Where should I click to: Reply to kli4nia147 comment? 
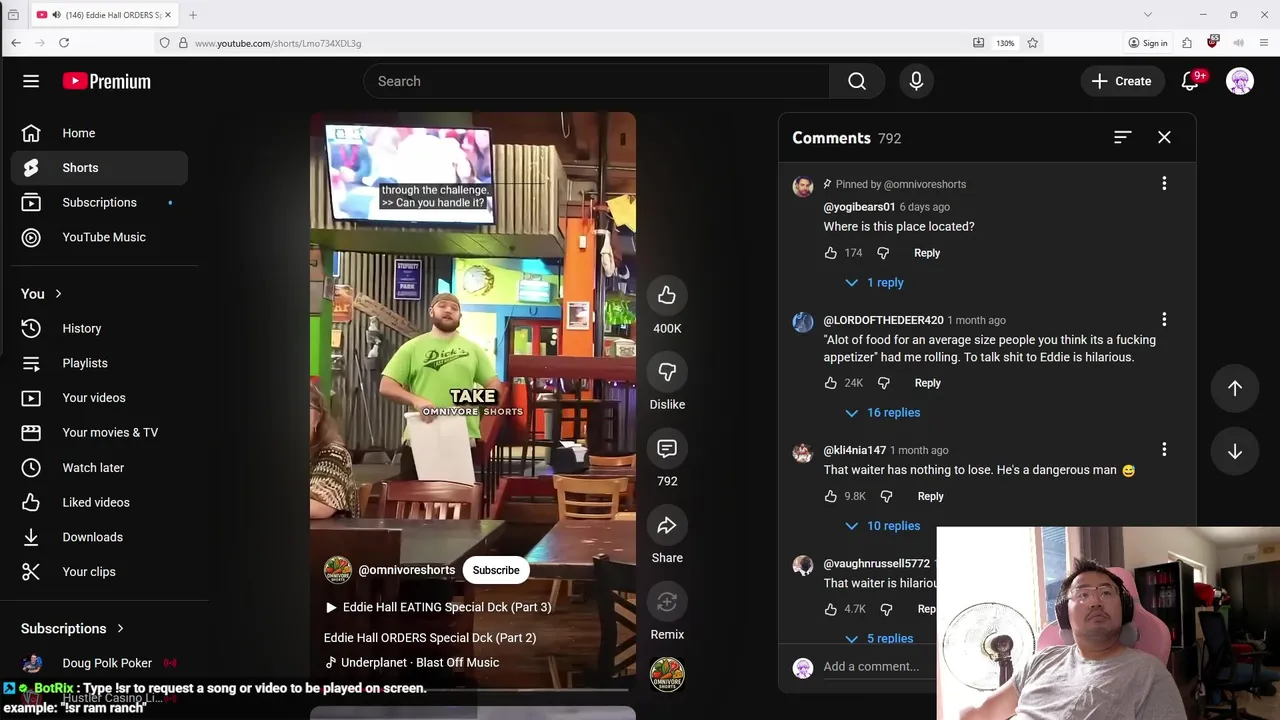point(930,496)
